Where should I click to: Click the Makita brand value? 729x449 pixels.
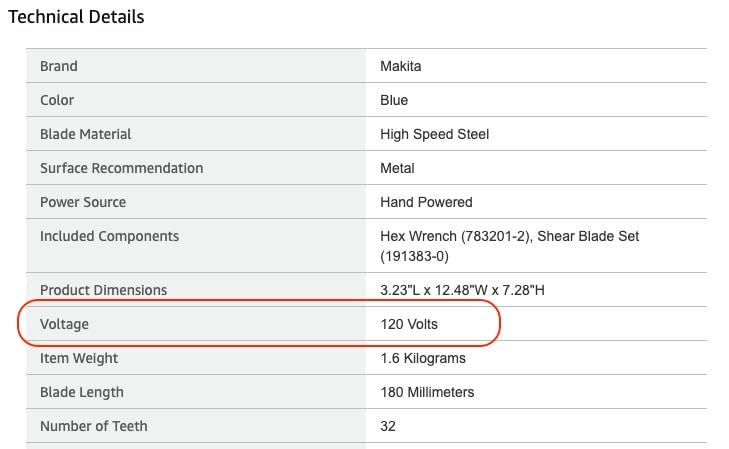[x=400, y=66]
